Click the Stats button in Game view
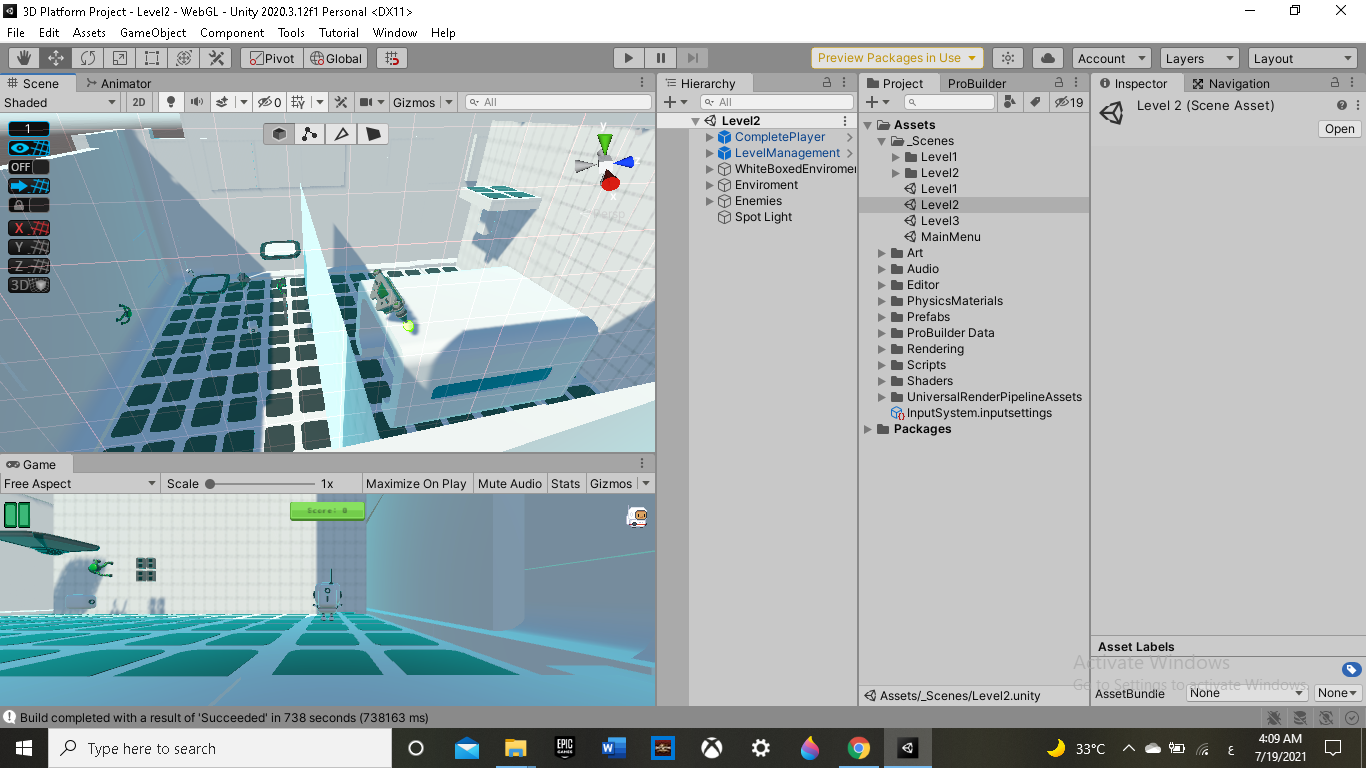This screenshot has height=768, width=1366. pyautogui.click(x=565, y=484)
